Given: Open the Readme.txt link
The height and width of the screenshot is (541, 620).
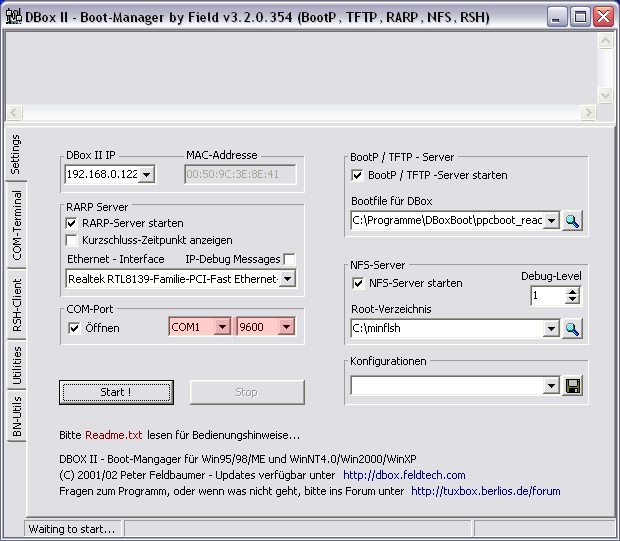Looking at the screenshot, I should [113, 435].
